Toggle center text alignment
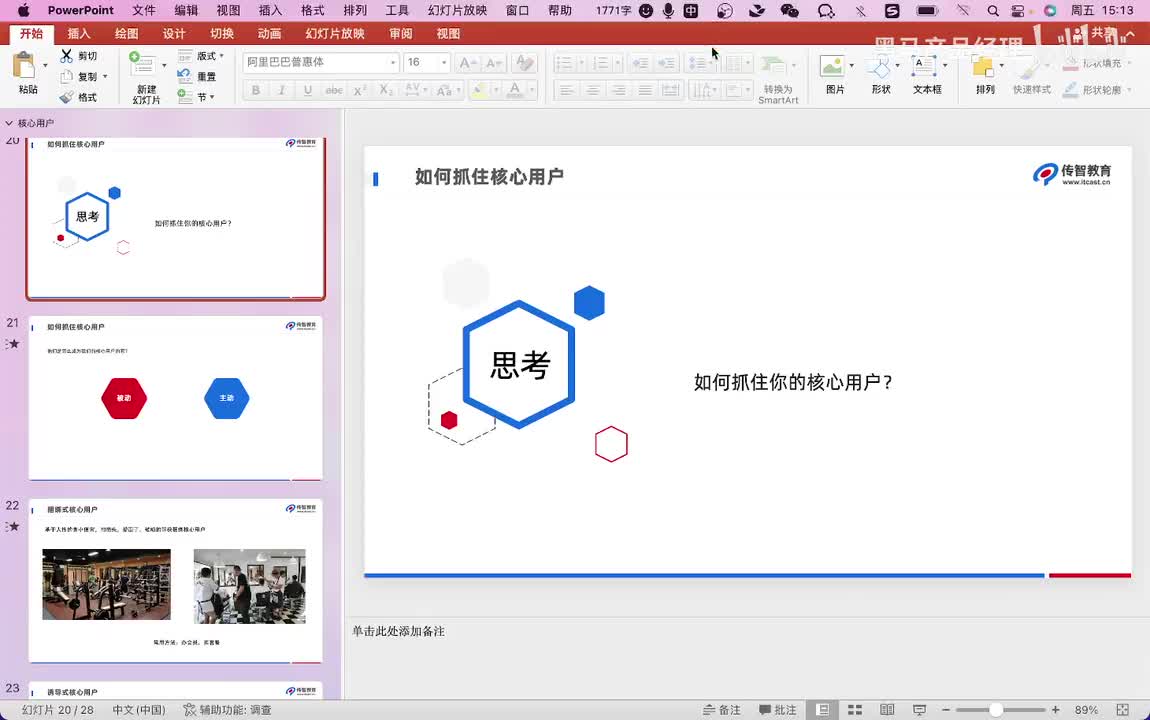The image size is (1150, 720). click(x=593, y=90)
